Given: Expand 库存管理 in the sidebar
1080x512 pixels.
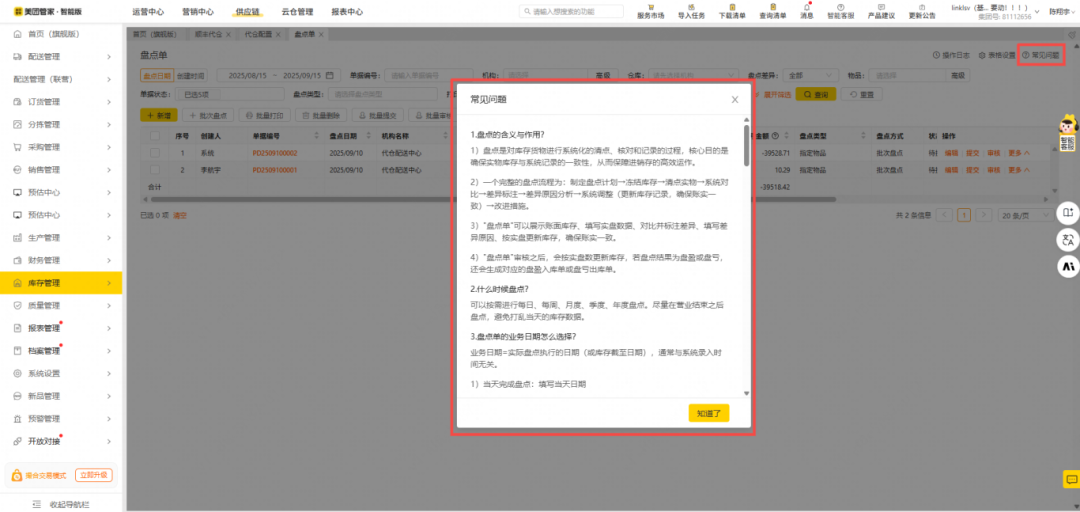Looking at the screenshot, I should 60,283.
